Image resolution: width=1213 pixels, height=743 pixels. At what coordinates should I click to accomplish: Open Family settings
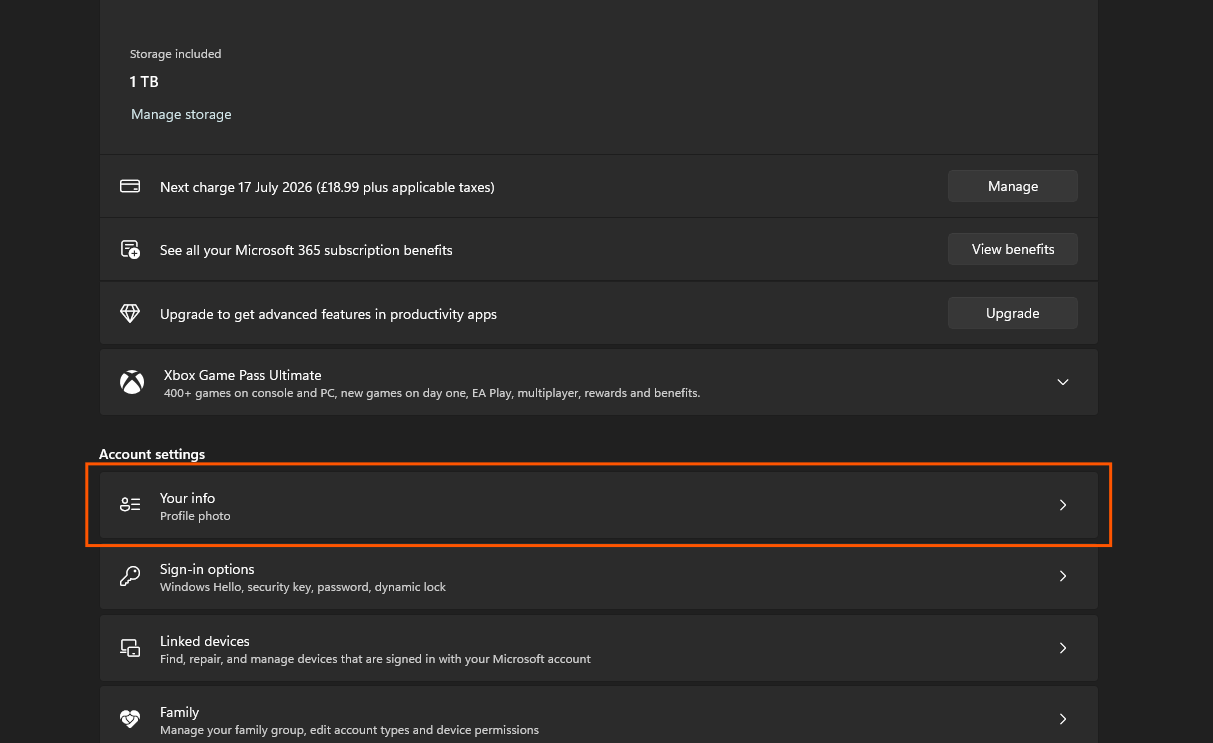point(598,714)
